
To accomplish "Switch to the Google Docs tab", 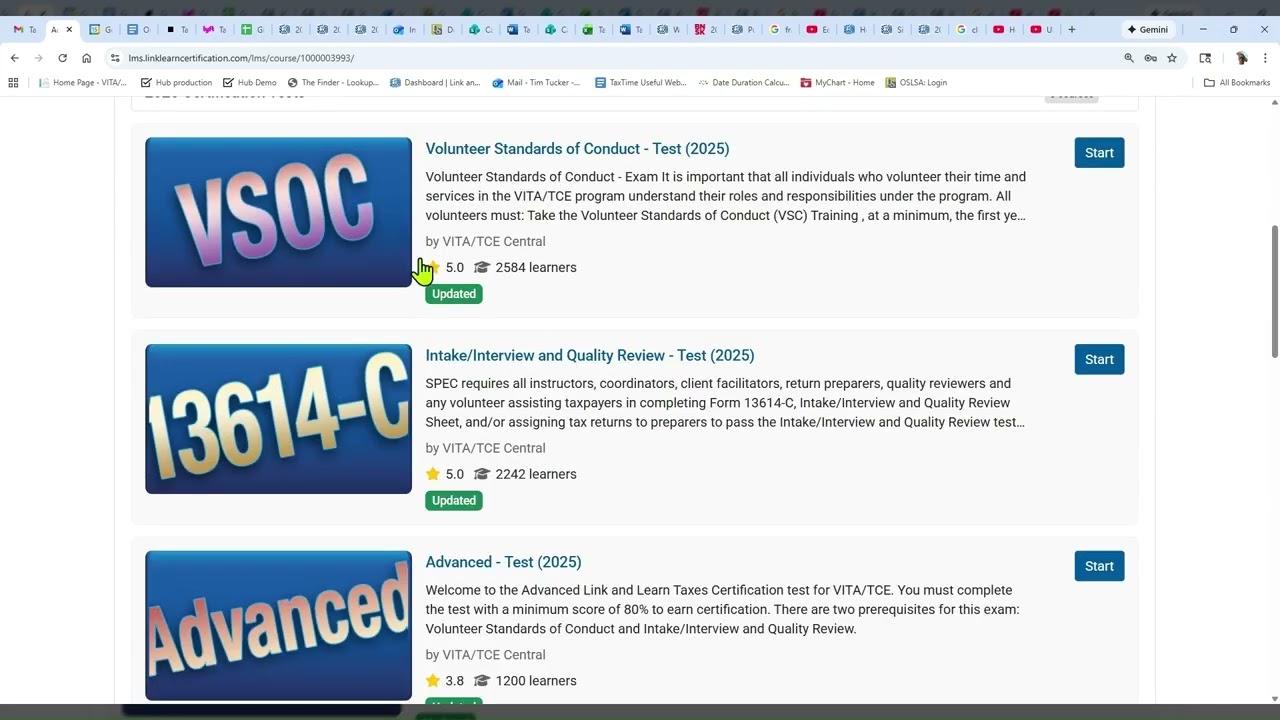I will coord(139,30).
